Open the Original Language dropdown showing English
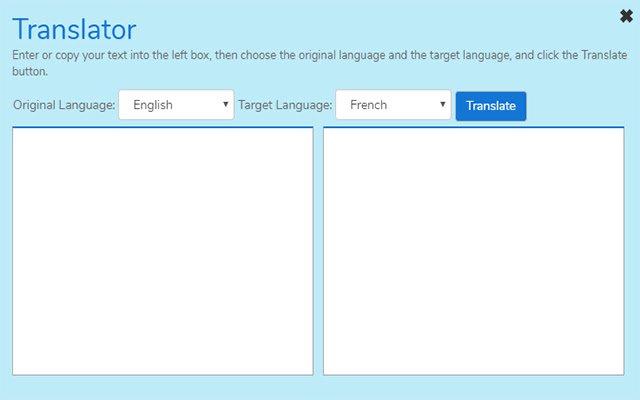The image size is (640, 400). 176,105
